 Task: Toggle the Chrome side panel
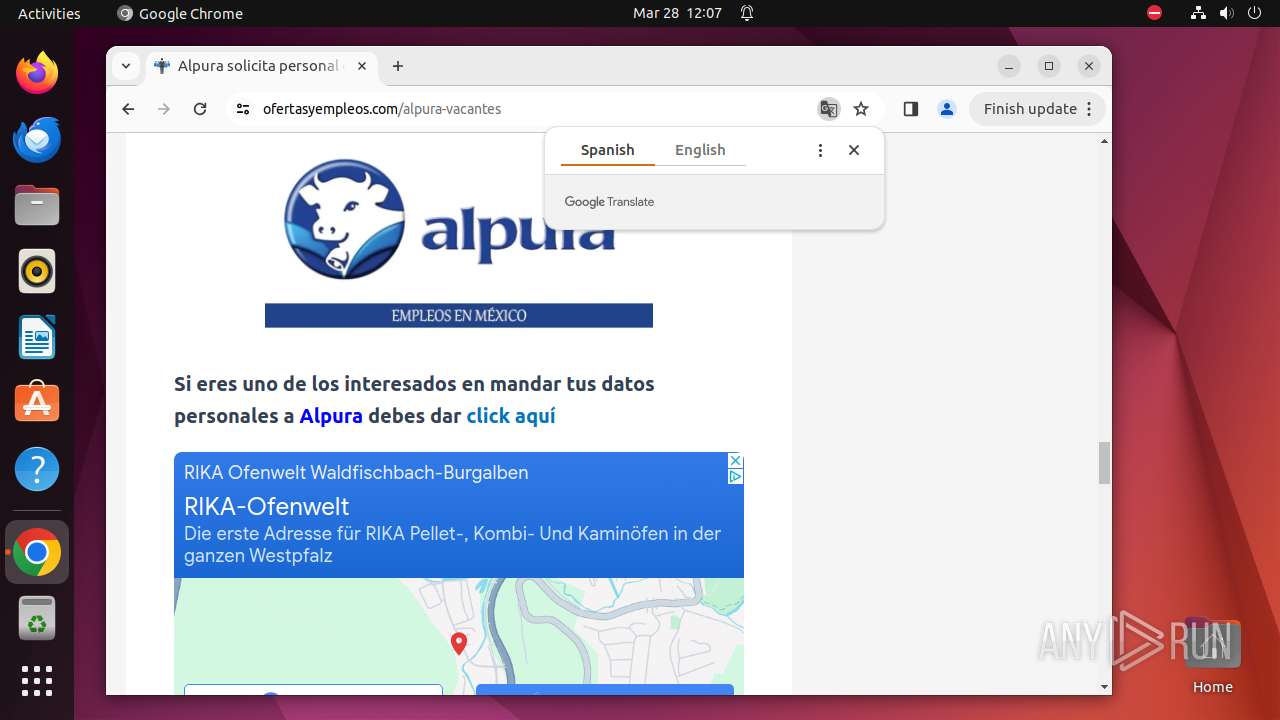[x=910, y=109]
